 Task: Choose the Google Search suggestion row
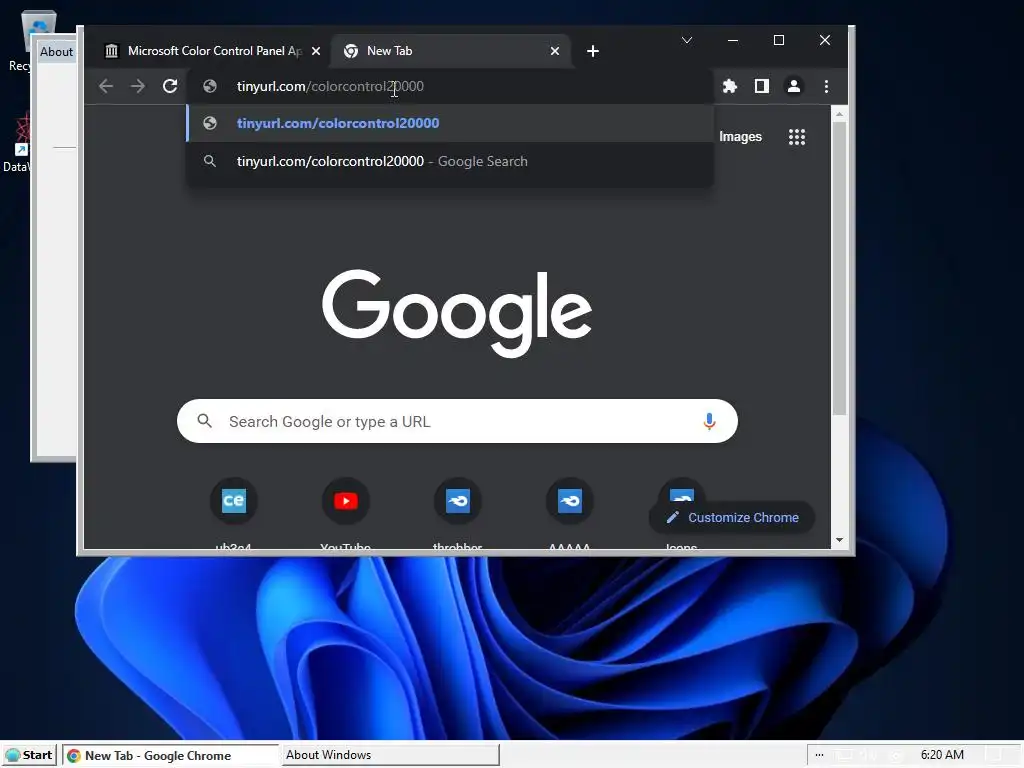point(450,161)
